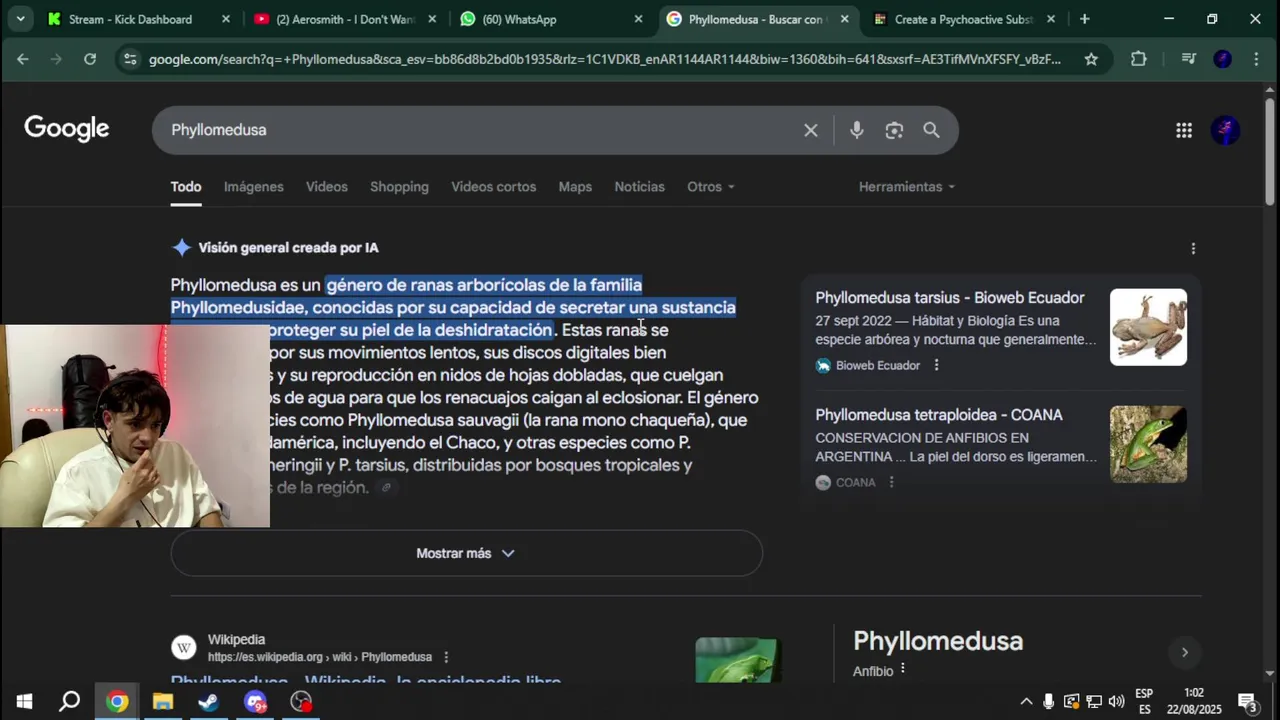Open the Chrome extensions menu

(1138, 59)
